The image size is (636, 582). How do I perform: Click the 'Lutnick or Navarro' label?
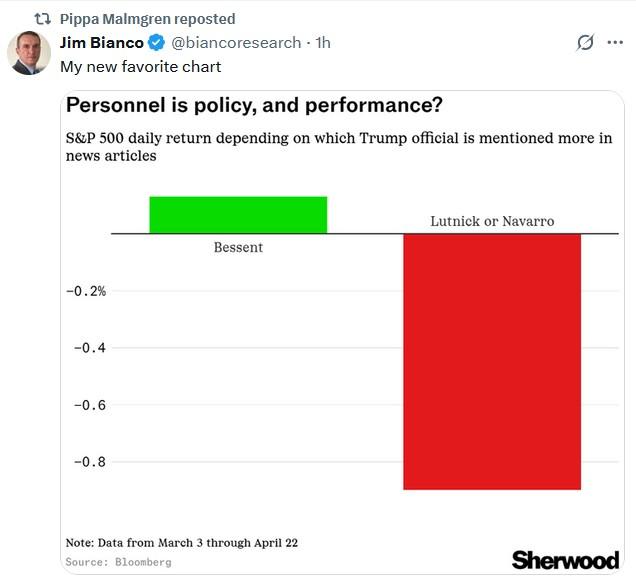click(x=491, y=221)
